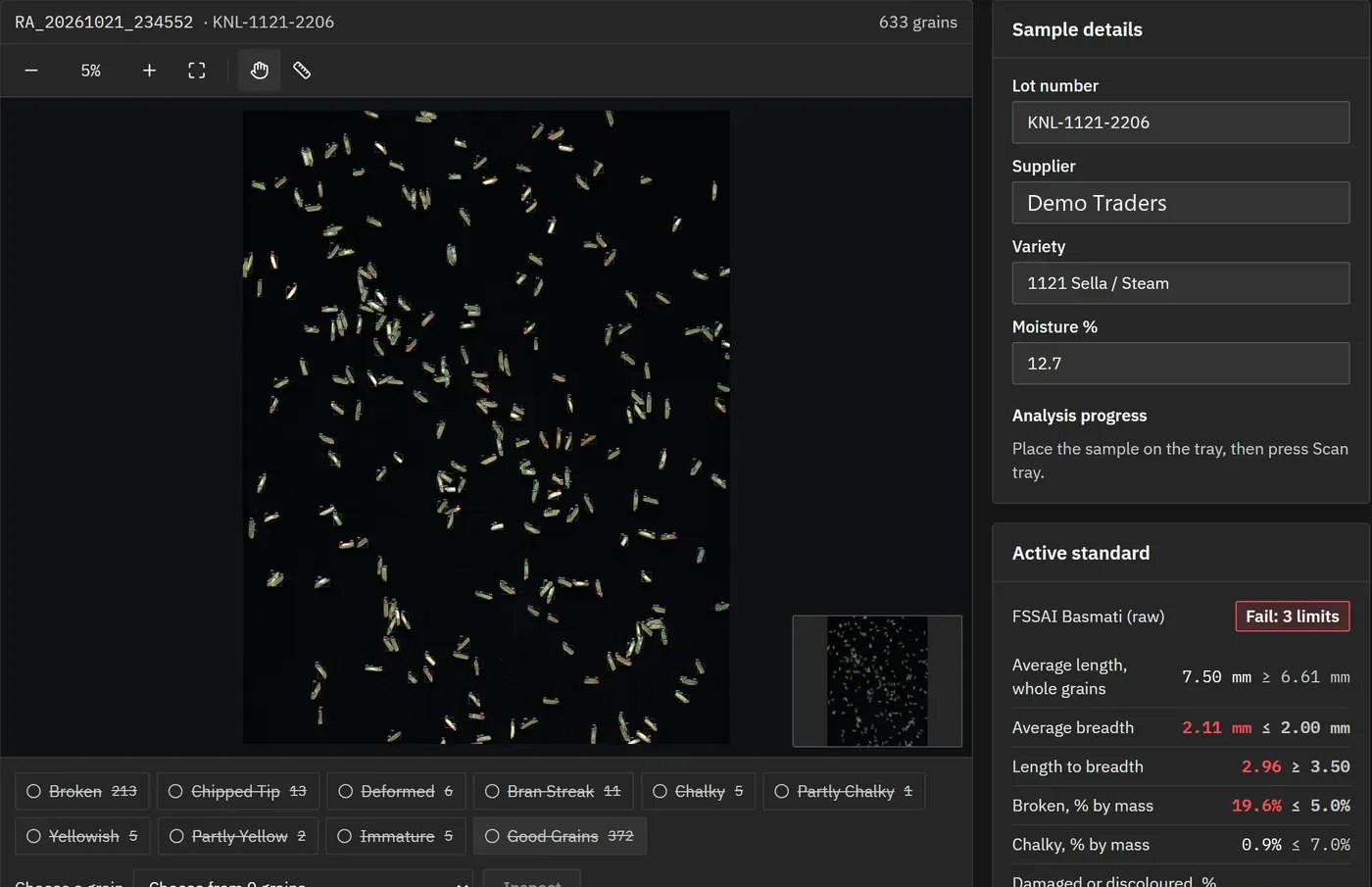Click the Supplier field Demo Traders
Viewport: 1372px width, 887px height.
(1181, 203)
